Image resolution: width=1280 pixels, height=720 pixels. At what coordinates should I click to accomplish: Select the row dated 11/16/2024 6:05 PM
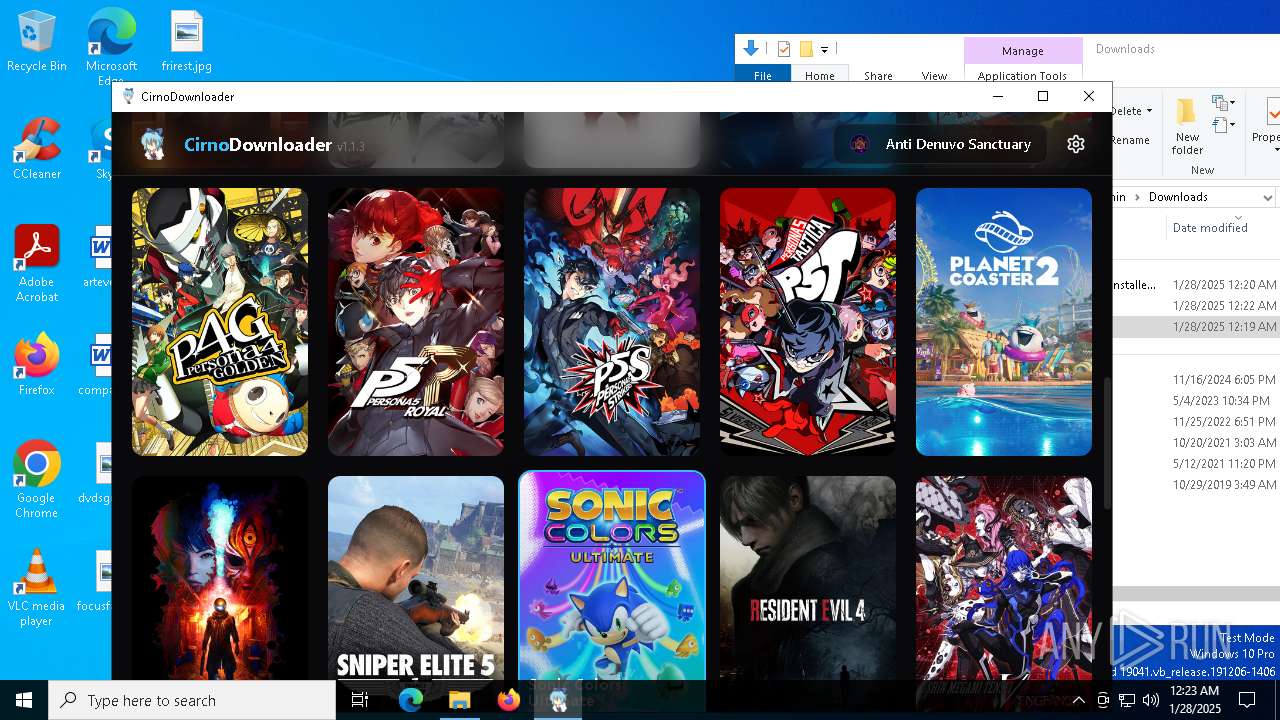(x=1196, y=380)
